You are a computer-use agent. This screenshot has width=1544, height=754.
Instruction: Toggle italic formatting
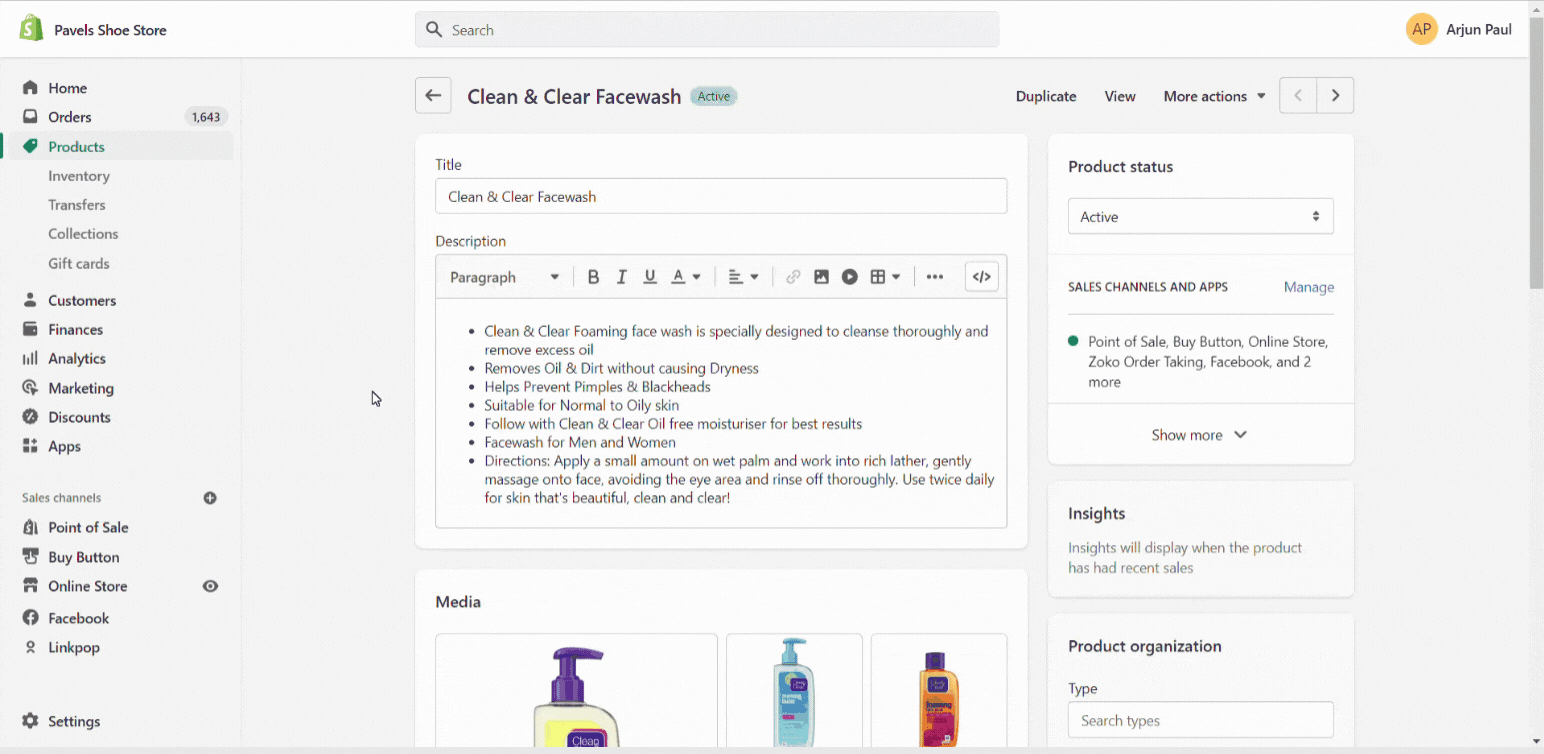pyautogui.click(x=621, y=277)
